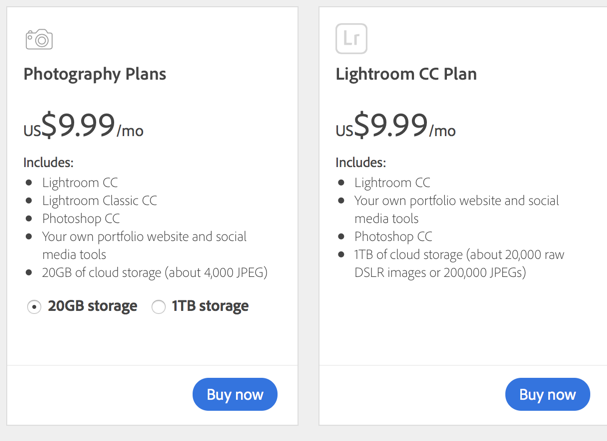Click Buy now for Photography Plans
Screen dimensions: 607x441
pyautogui.click(x=235, y=395)
